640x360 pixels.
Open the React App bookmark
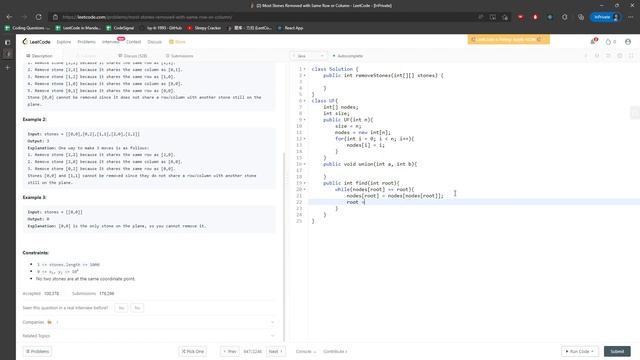(x=291, y=28)
